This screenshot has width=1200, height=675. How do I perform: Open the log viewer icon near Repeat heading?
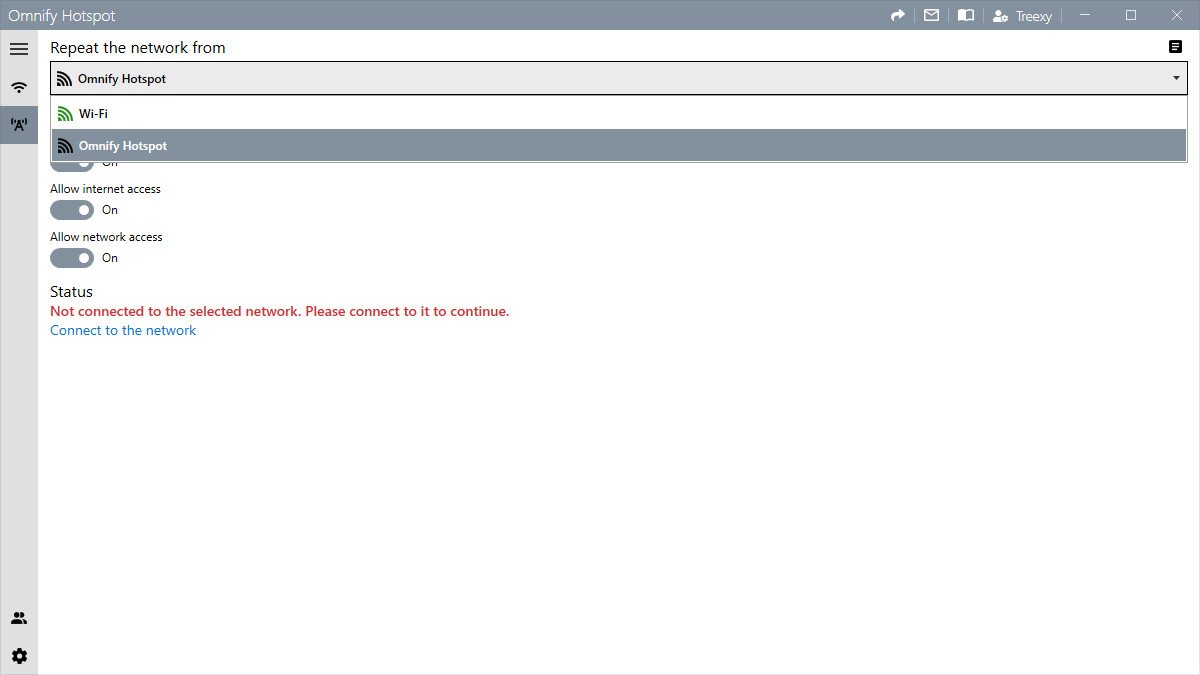coord(1174,46)
